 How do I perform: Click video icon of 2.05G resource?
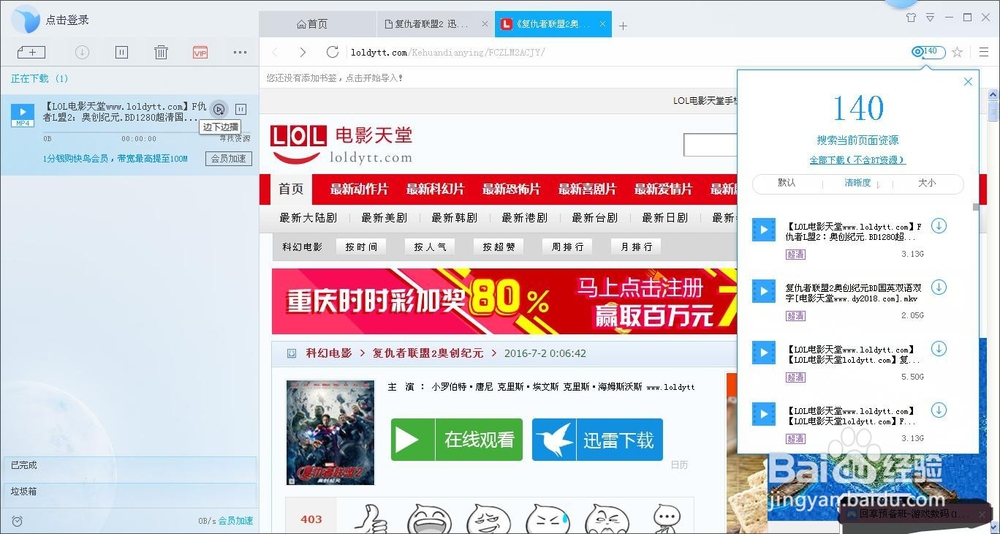pyautogui.click(x=763, y=292)
